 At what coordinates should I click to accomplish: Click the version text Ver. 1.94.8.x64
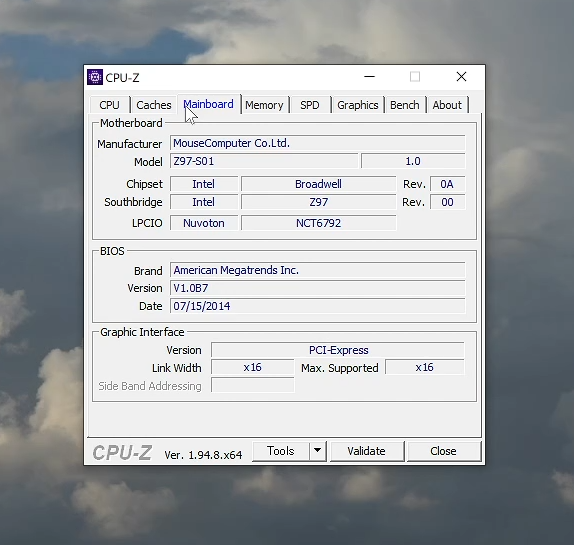click(203, 455)
